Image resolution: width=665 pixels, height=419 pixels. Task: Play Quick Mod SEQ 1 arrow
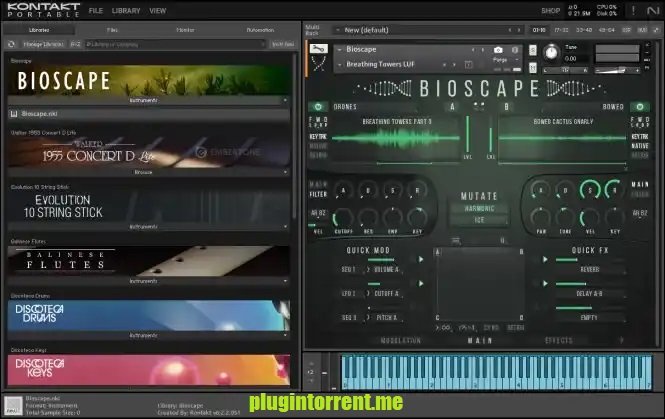(x=421, y=260)
